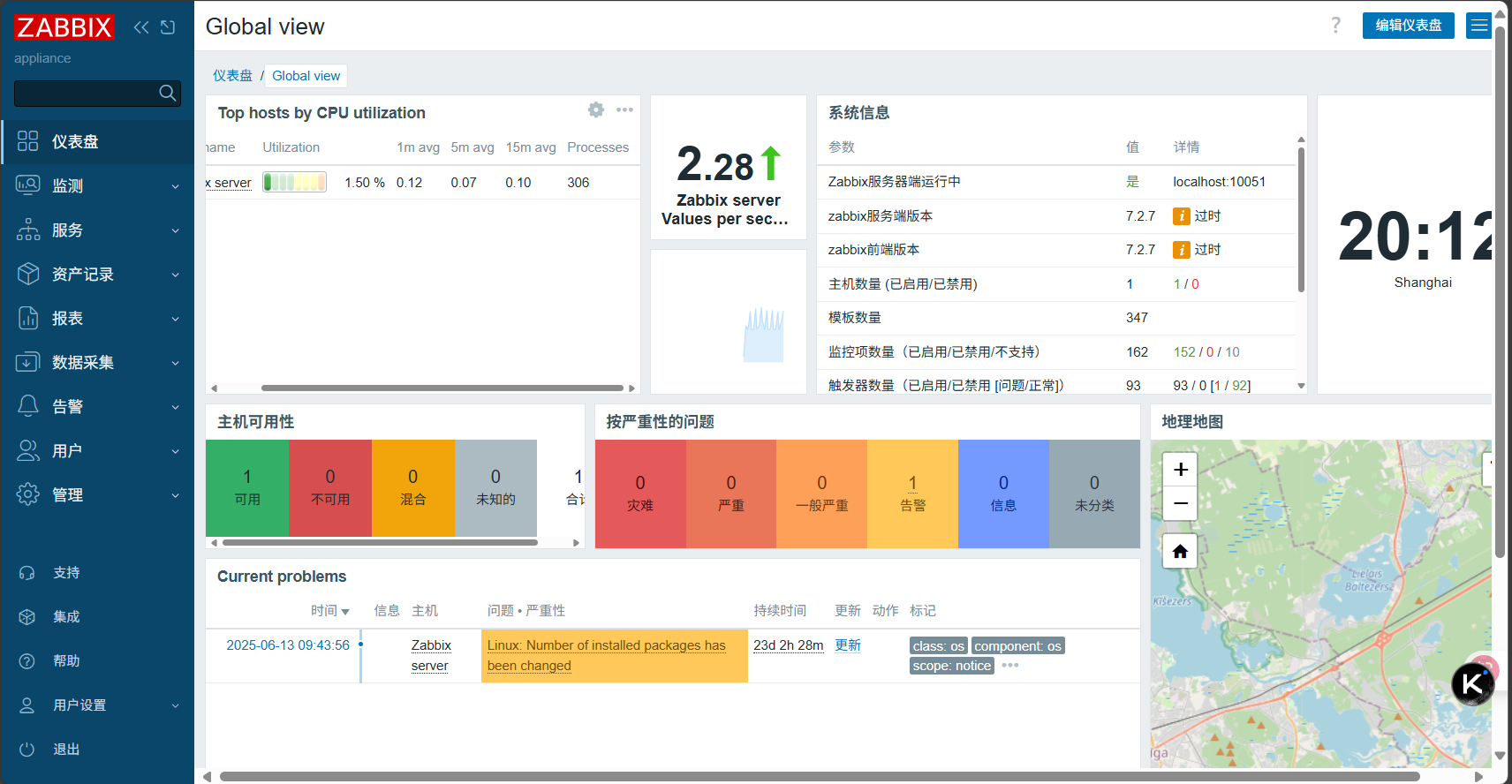The height and width of the screenshot is (784, 1512).
Task: Click the 告警 bell icon
Action: click(x=28, y=406)
